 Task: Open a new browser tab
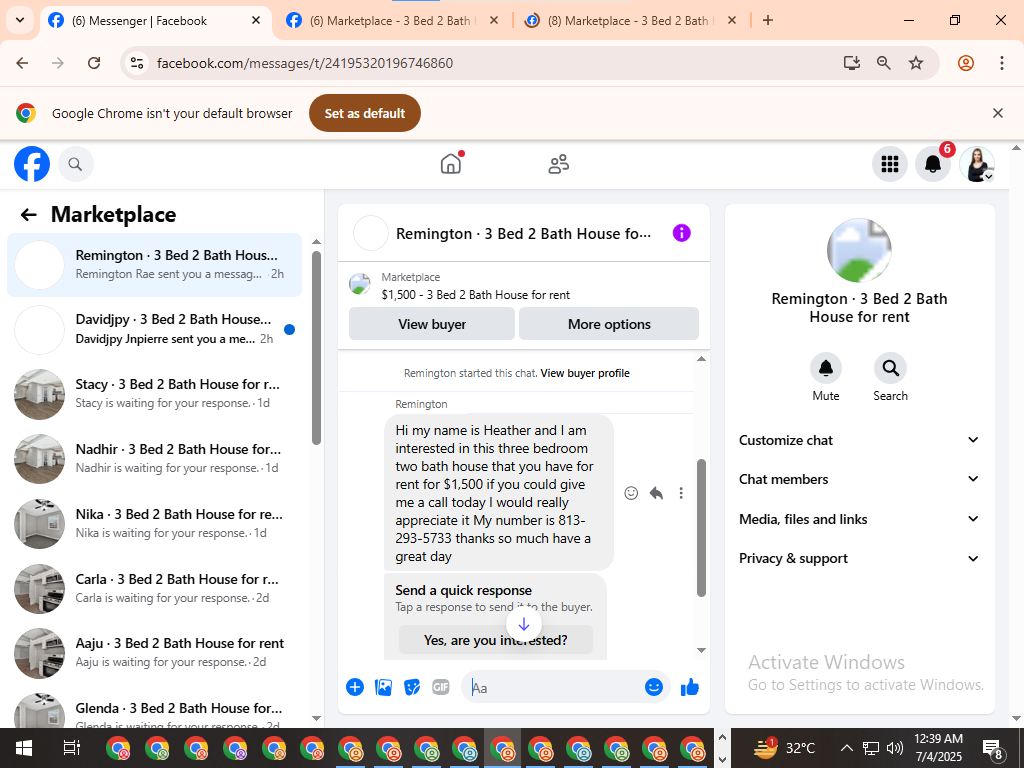[768, 20]
